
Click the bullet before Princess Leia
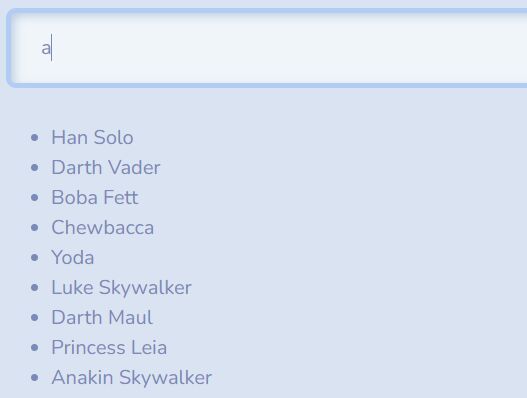(34, 347)
